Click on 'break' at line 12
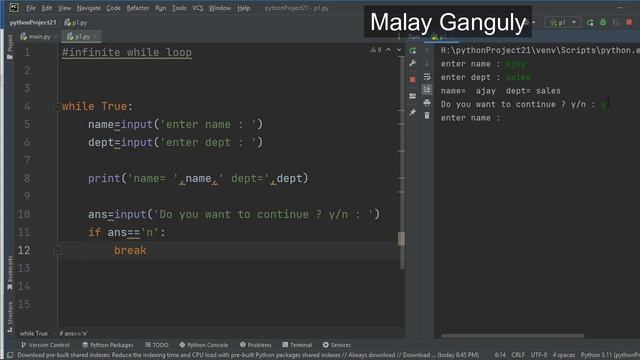Screen dimensions: 640x360 point(130,251)
